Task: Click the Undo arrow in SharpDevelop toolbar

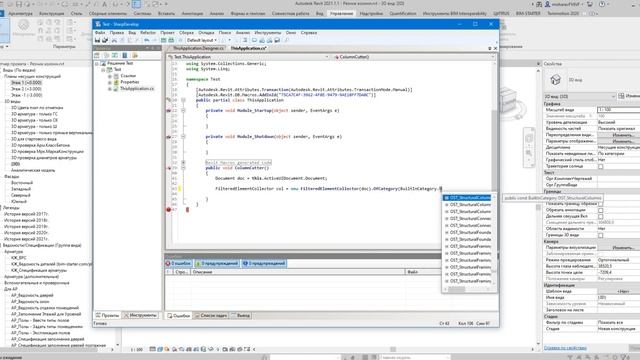Action: click(147, 40)
